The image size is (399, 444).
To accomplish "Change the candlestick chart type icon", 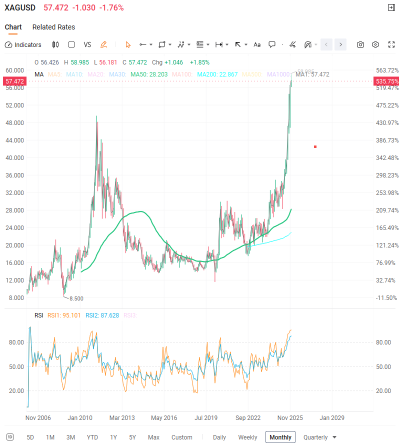I will click(55, 45).
